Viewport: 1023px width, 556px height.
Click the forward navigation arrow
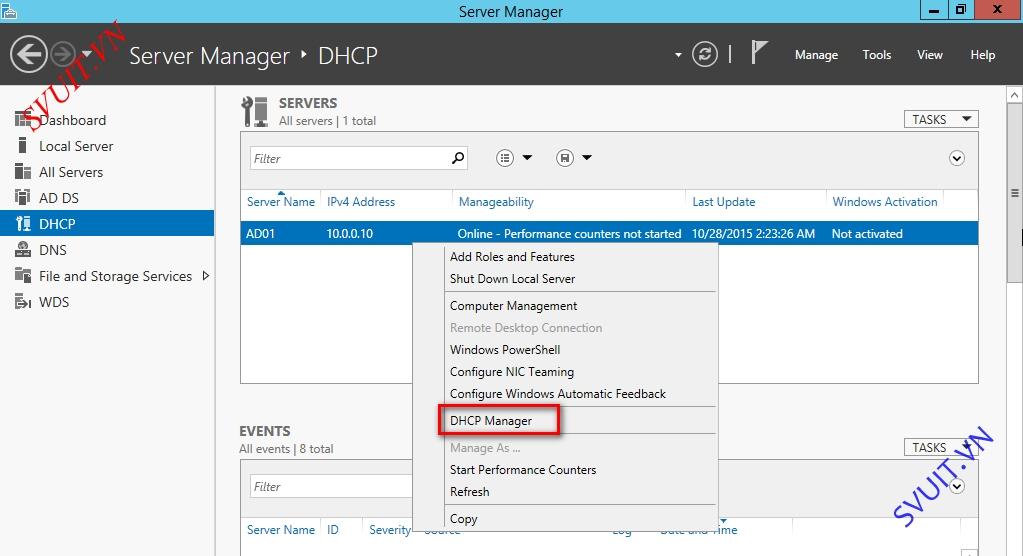click(63, 54)
